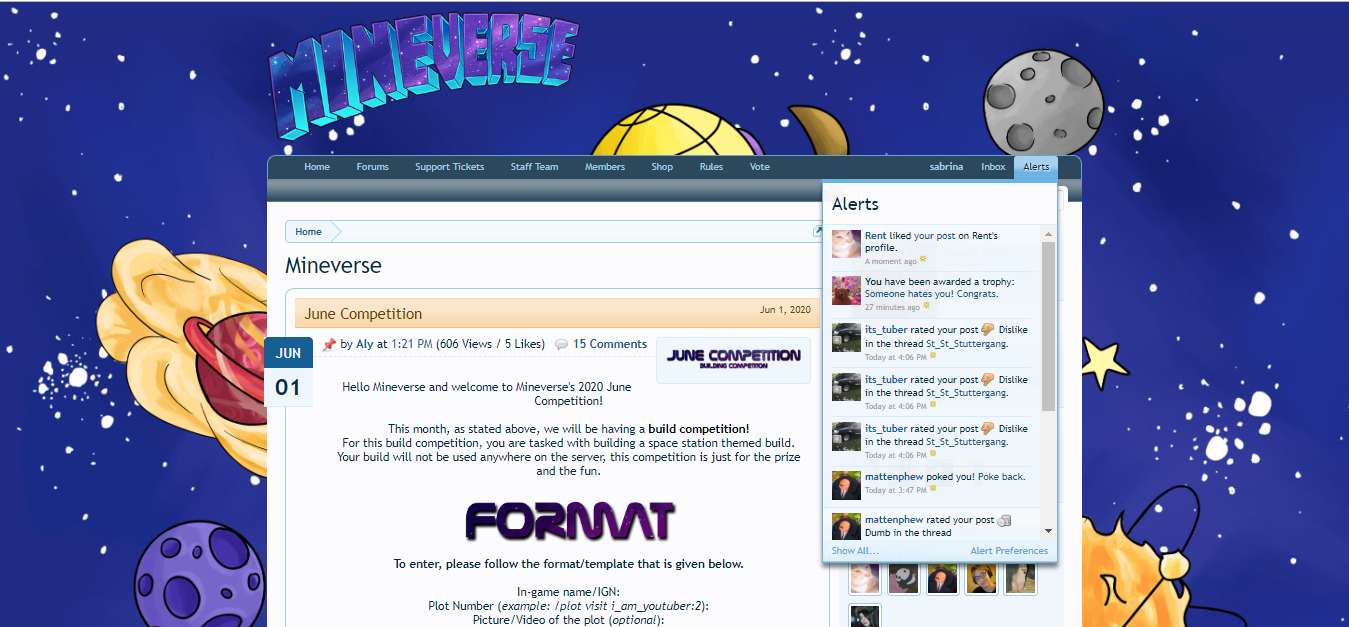This screenshot has width=1349, height=627.
Task: Click the Alerts panel heading
Action: [855, 204]
